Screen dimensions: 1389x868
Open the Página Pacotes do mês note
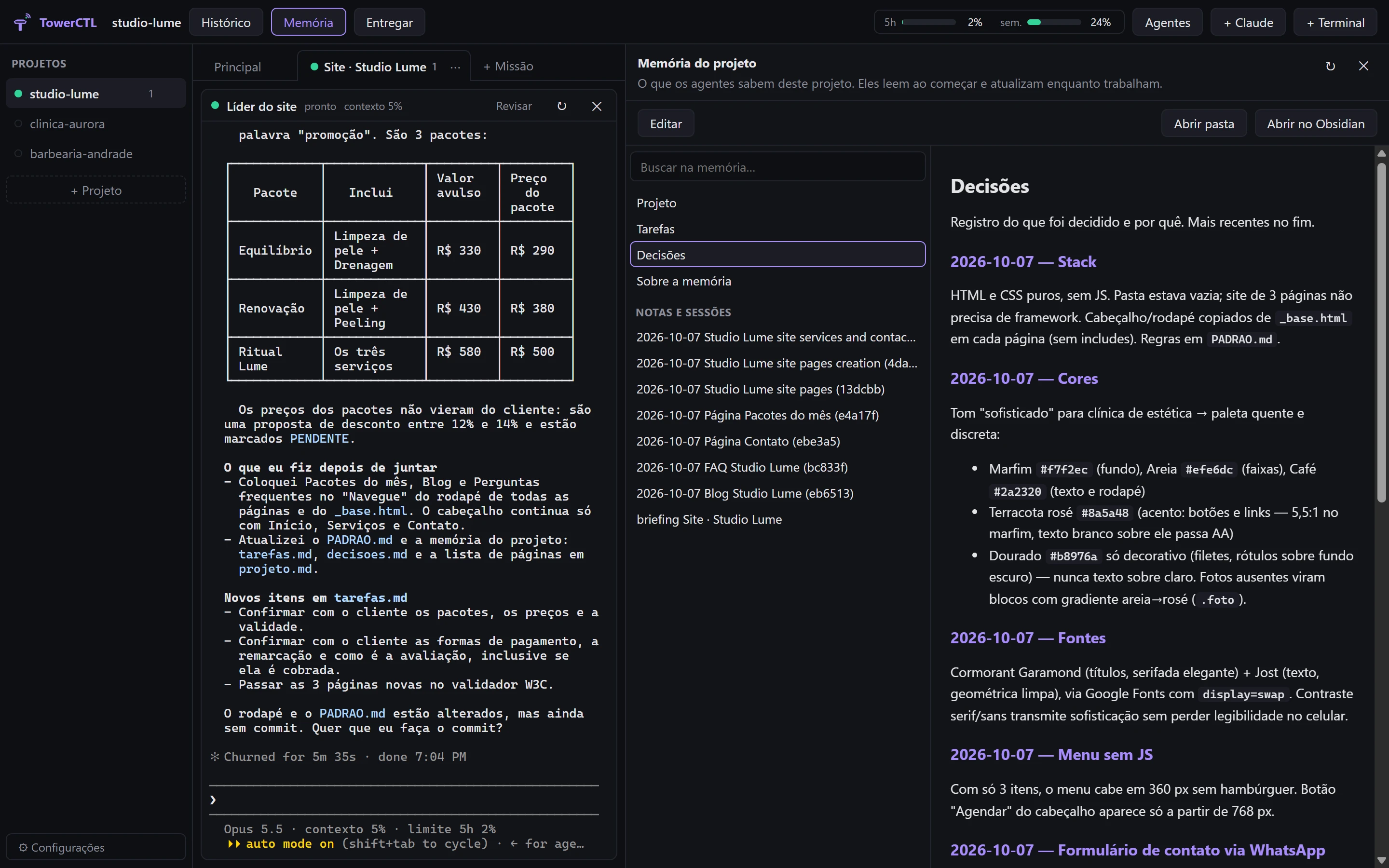click(x=778, y=415)
